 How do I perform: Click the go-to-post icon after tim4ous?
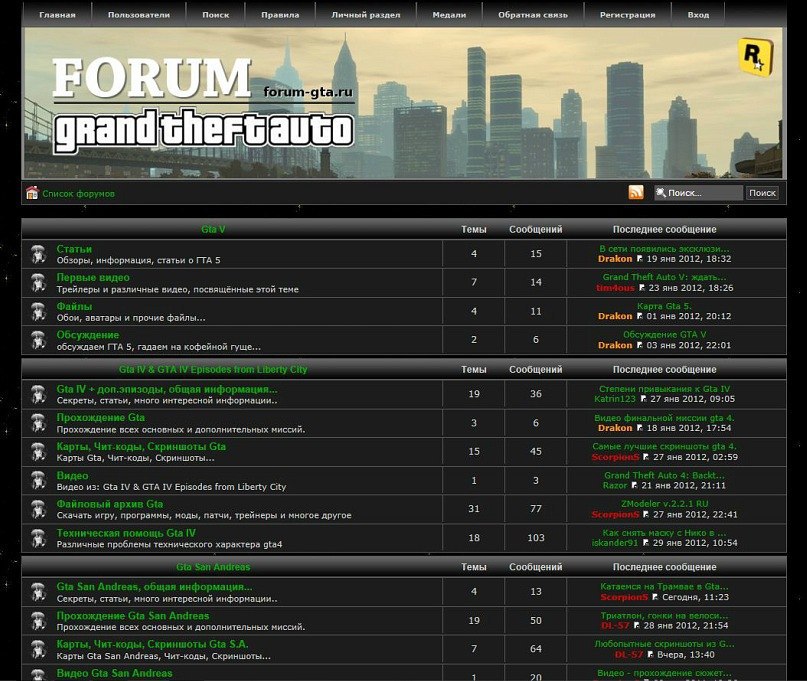pos(643,288)
